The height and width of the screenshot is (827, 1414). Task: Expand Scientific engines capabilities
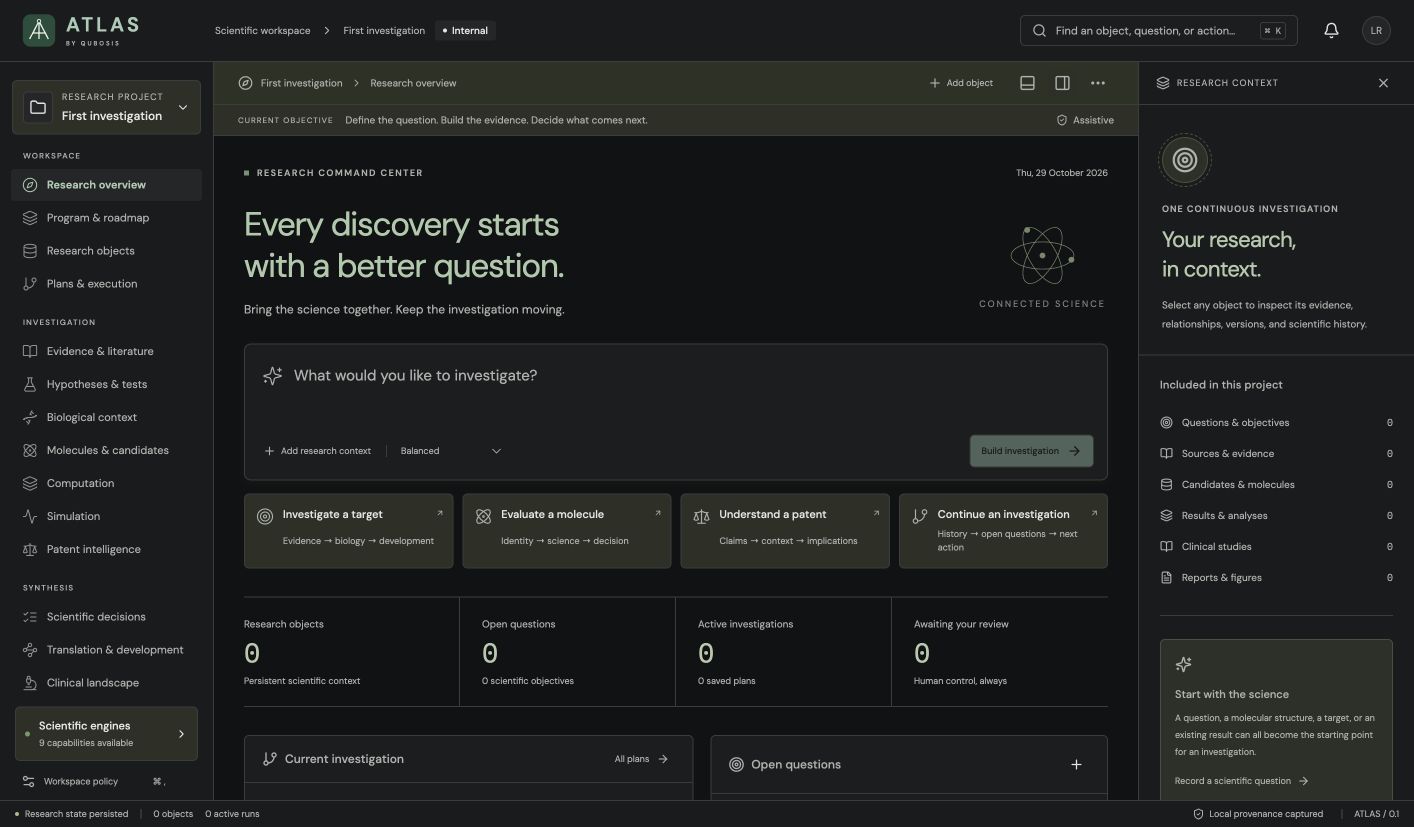[x=106, y=734]
